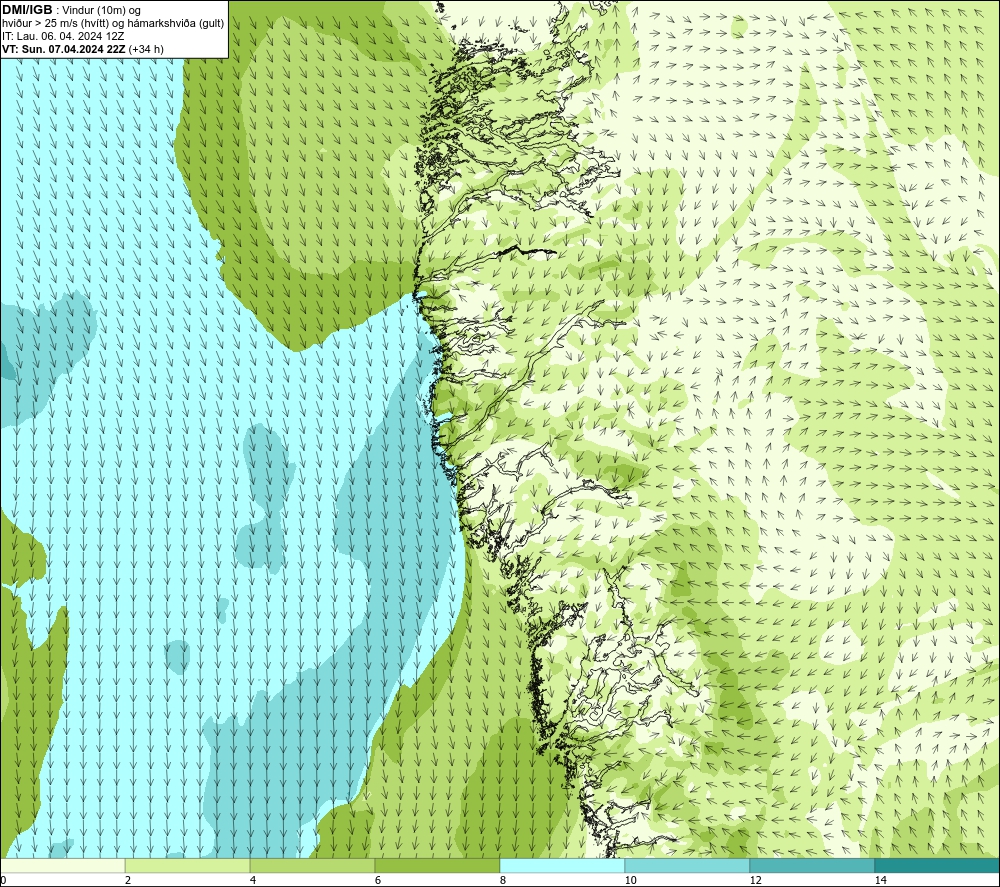Click the above 14 m/s dark teal swatch
This screenshot has height=887, width=1000.
click(x=938, y=865)
